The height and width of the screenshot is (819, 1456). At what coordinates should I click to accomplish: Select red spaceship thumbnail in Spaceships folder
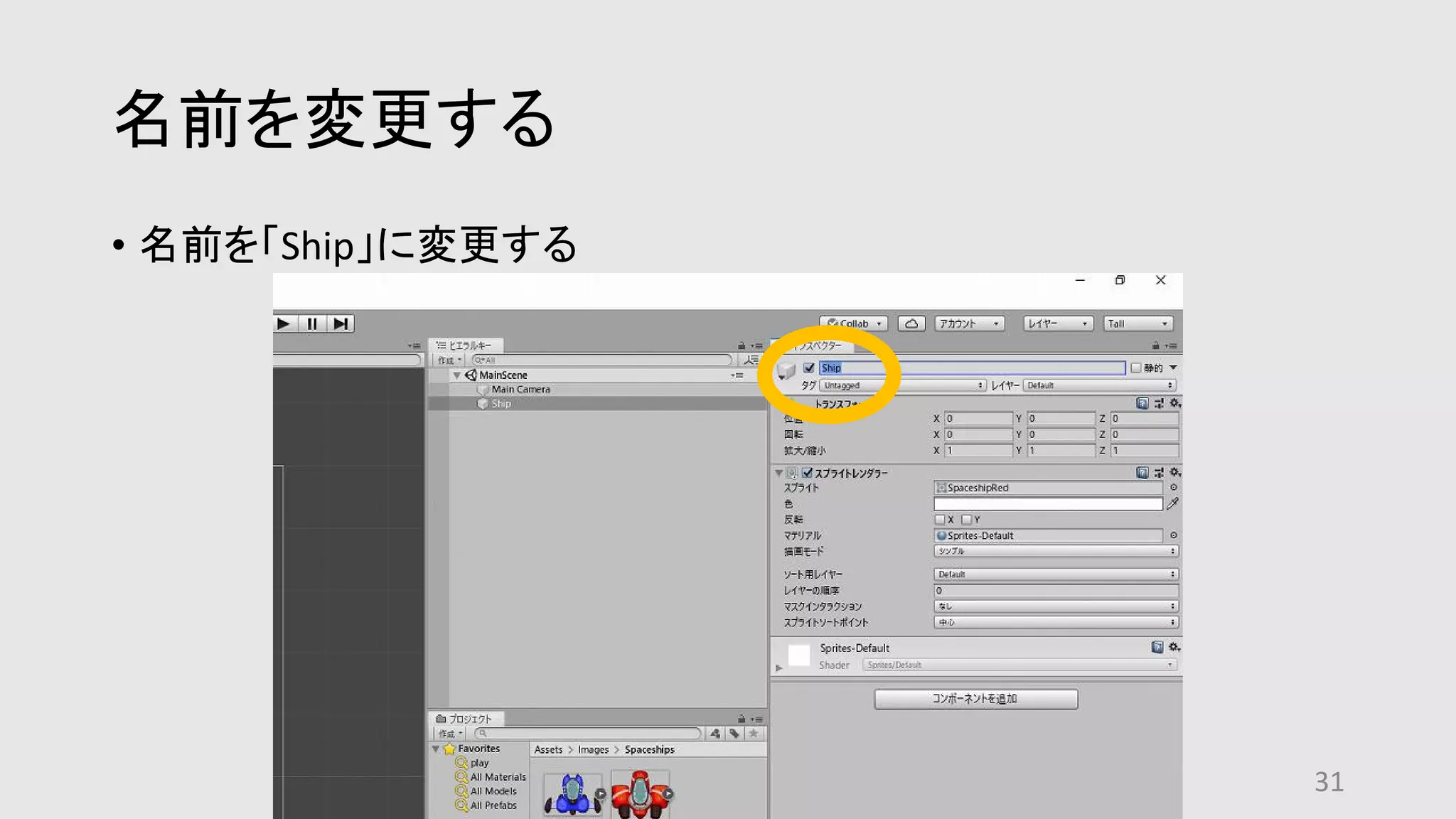[639, 794]
